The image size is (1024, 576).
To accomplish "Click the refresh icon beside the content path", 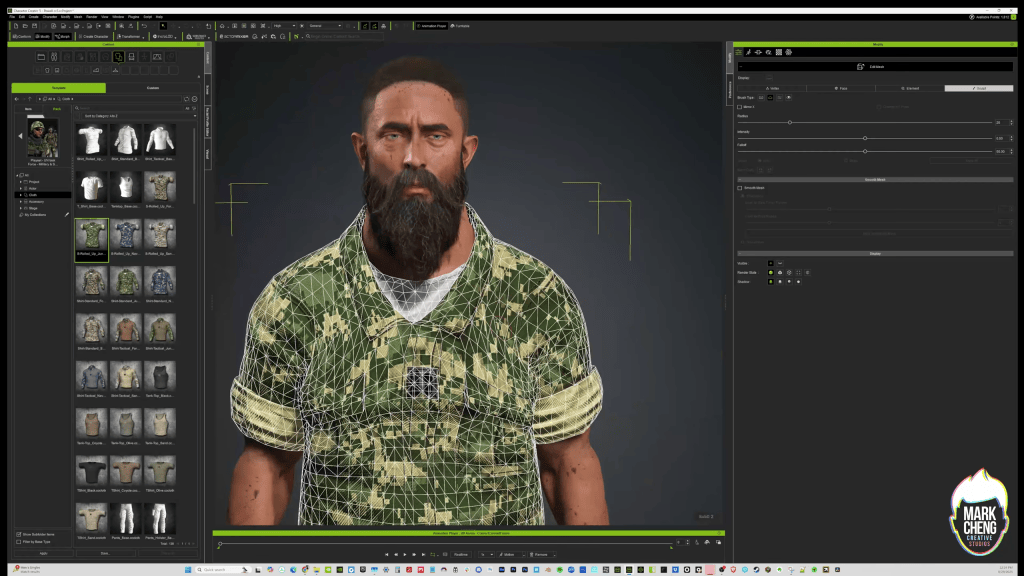I will [x=187, y=99].
